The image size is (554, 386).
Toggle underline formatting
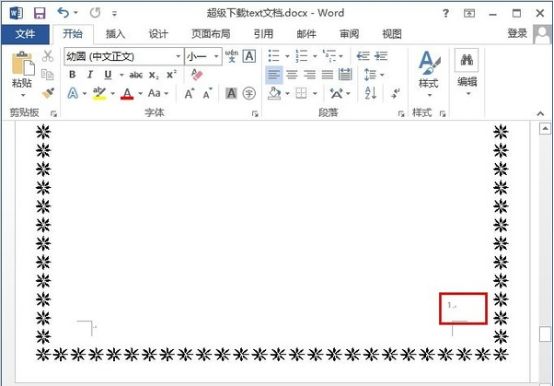point(108,75)
